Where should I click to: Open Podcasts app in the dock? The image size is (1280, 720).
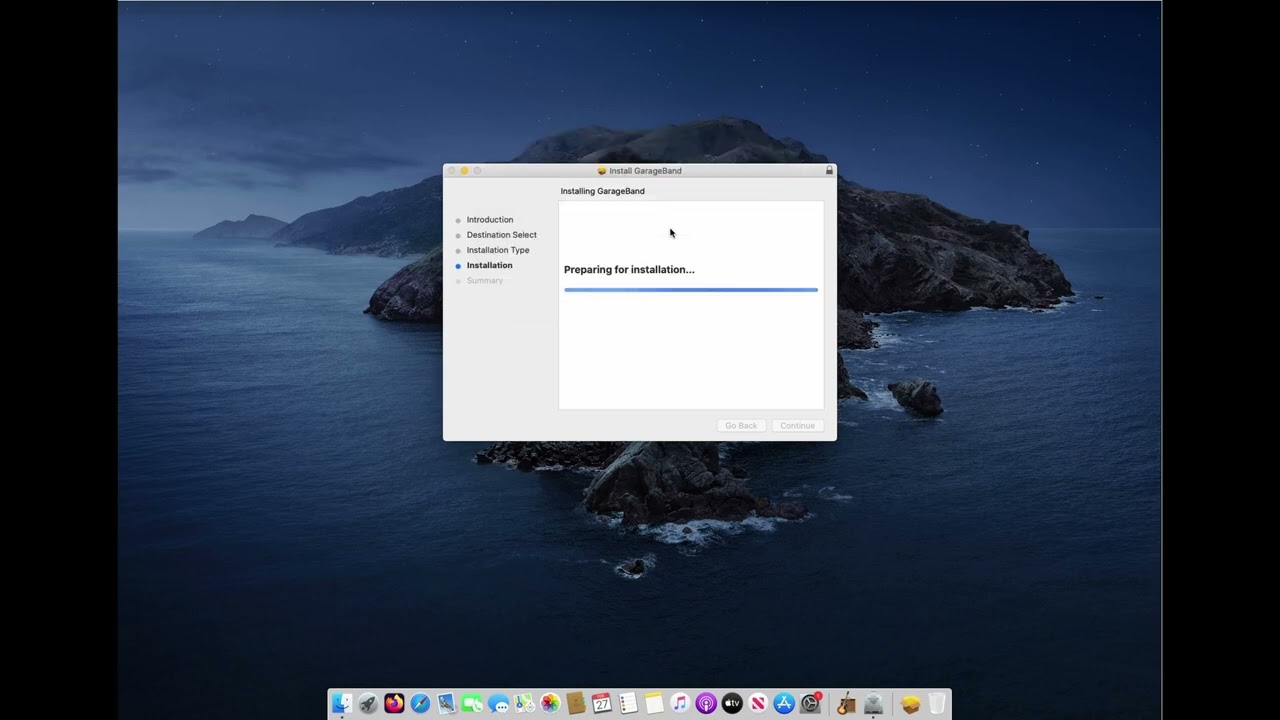(x=706, y=704)
